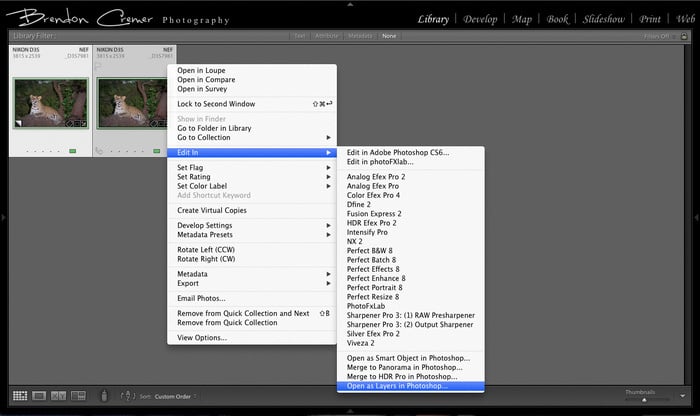
Task: Select first leopard photo thumbnail
Action: pos(50,103)
